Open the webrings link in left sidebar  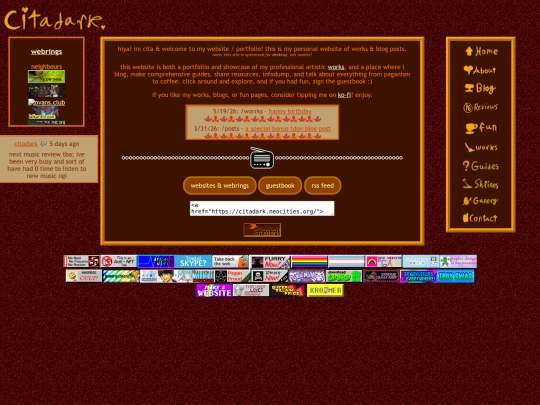pos(46,52)
